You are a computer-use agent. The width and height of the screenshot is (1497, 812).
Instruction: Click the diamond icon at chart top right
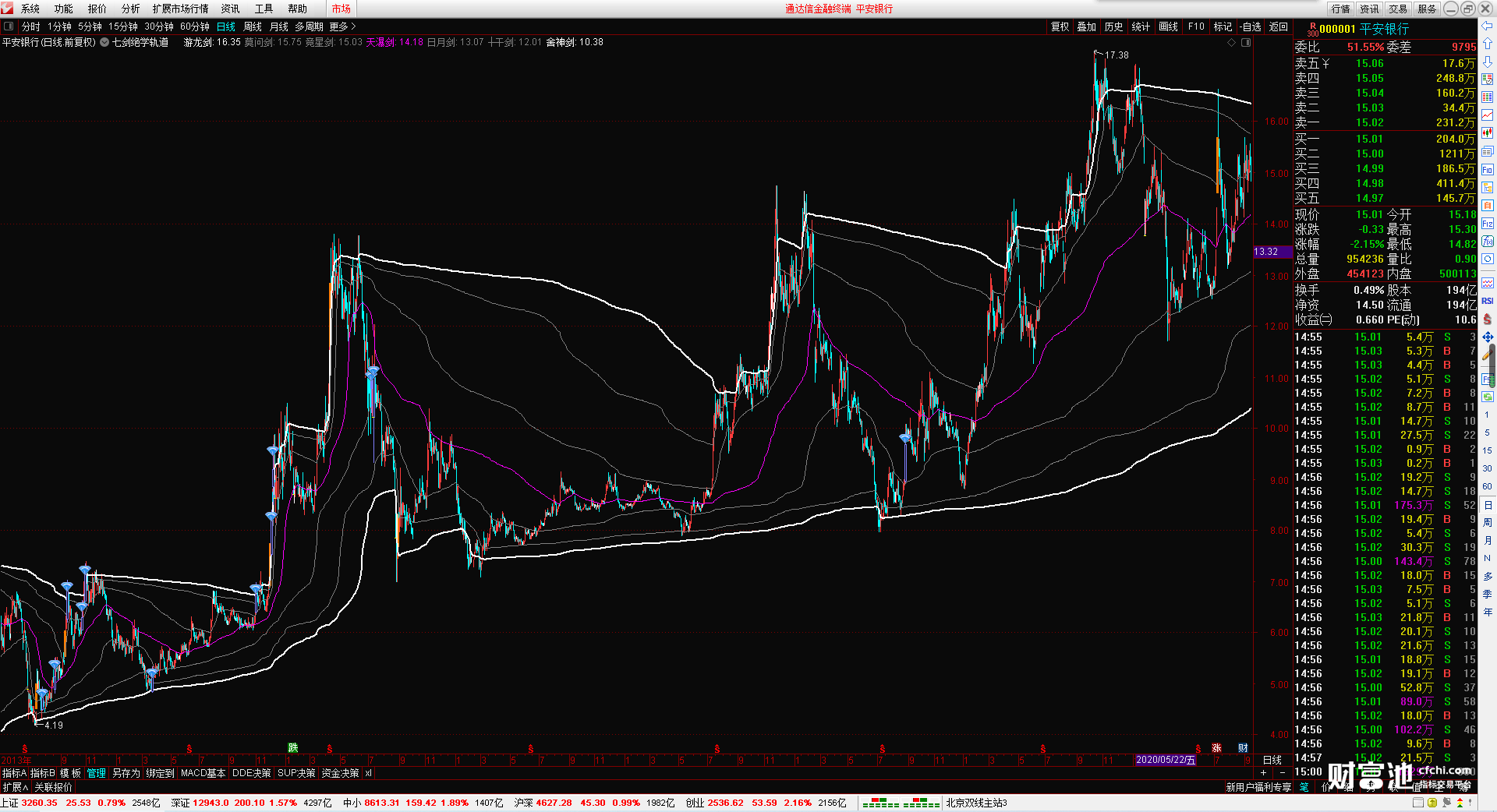1232,42
